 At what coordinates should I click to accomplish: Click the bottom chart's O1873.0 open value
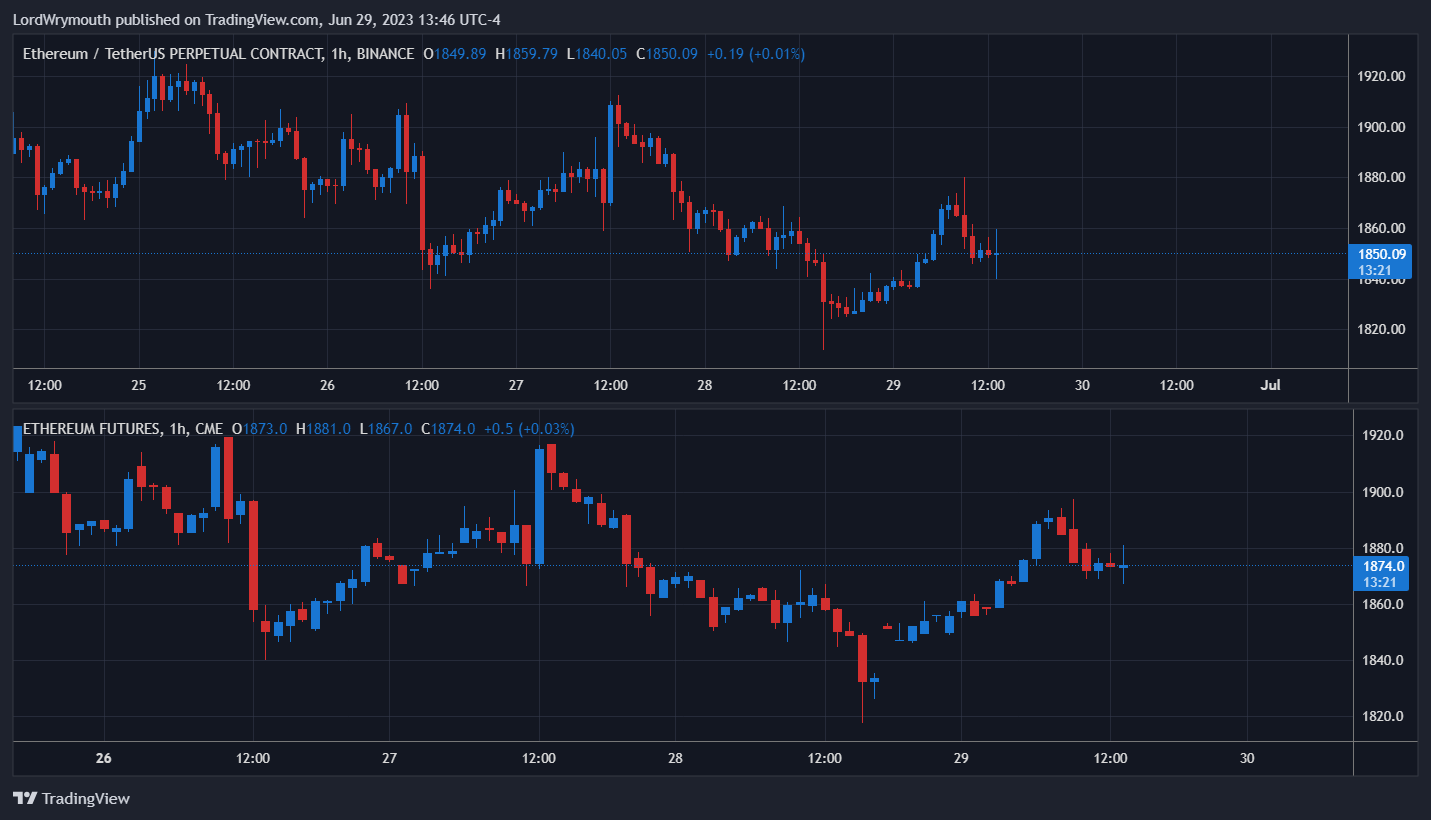click(x=260, y=428)
